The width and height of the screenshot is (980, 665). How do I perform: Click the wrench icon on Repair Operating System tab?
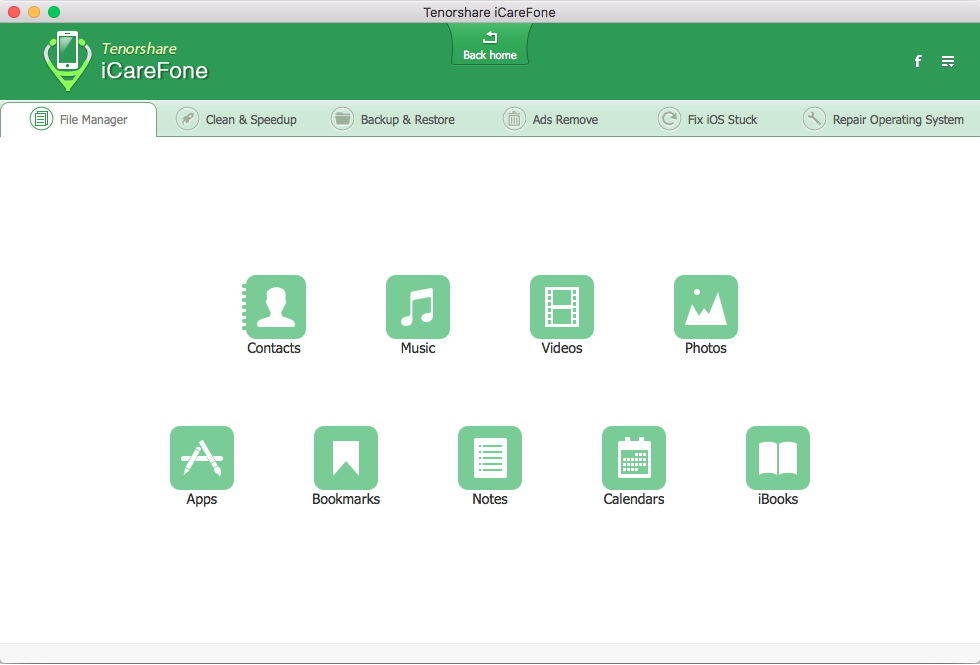pos(813,118)
